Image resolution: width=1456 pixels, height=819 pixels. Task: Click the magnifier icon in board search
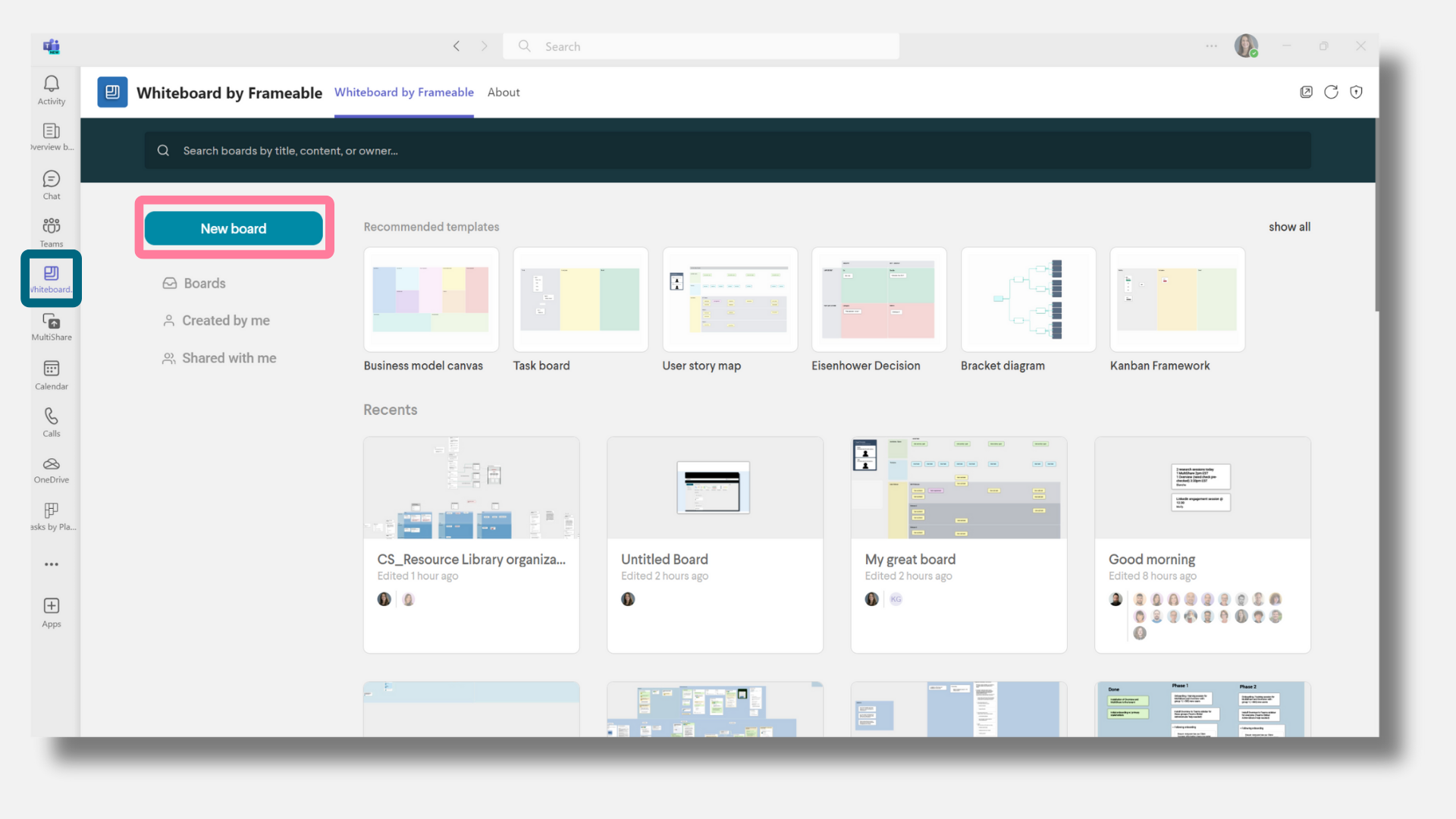[x=163, y=150]
